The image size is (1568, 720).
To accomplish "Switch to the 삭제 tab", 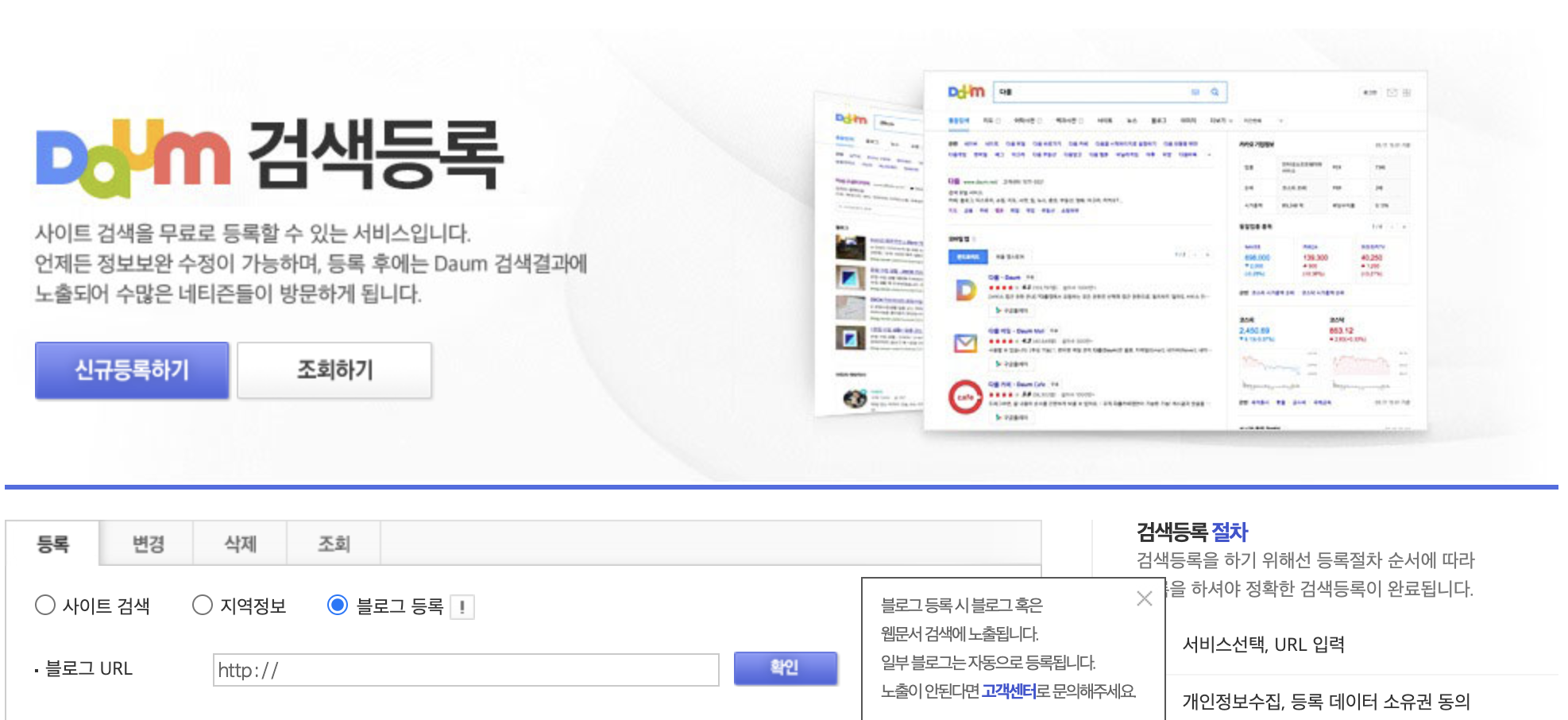I will click(241, 544).
